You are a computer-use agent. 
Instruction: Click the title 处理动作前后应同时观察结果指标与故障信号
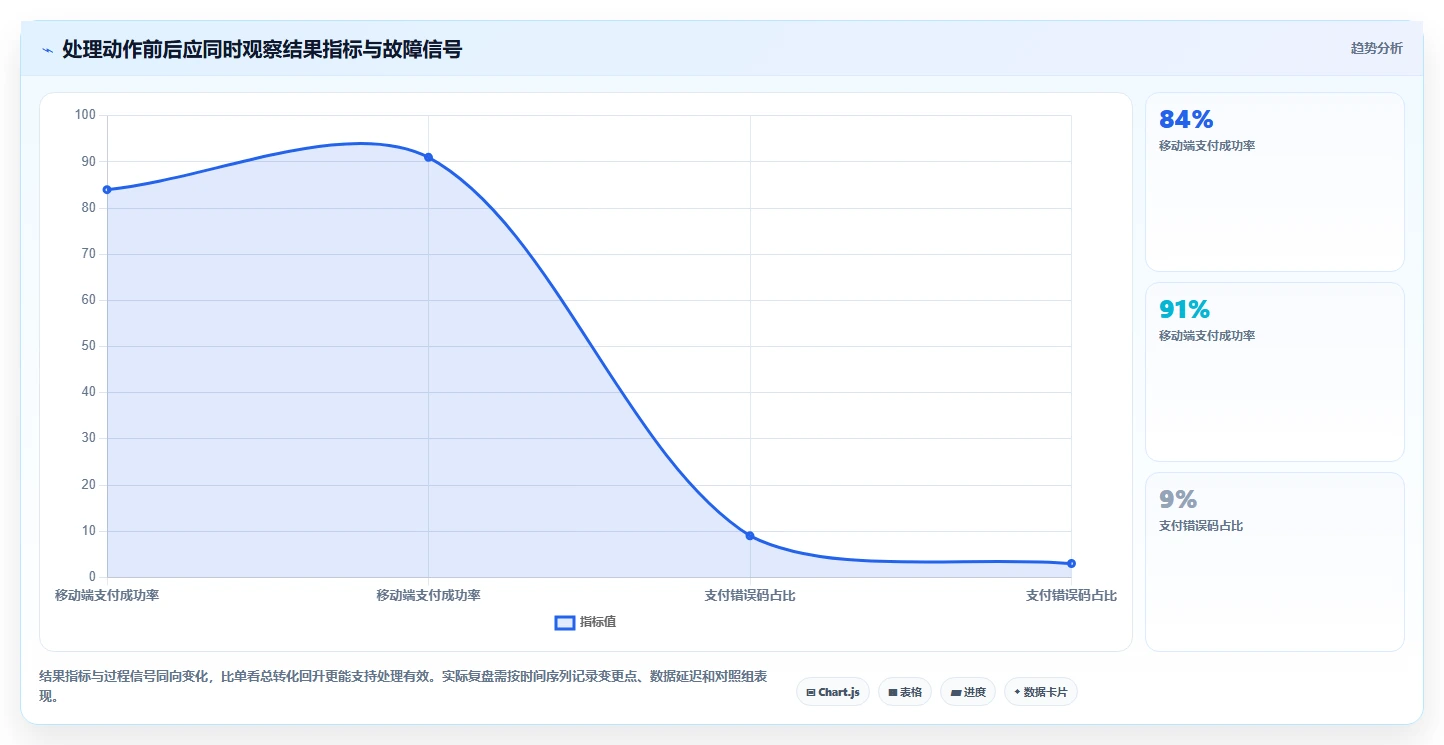point(262,49)
